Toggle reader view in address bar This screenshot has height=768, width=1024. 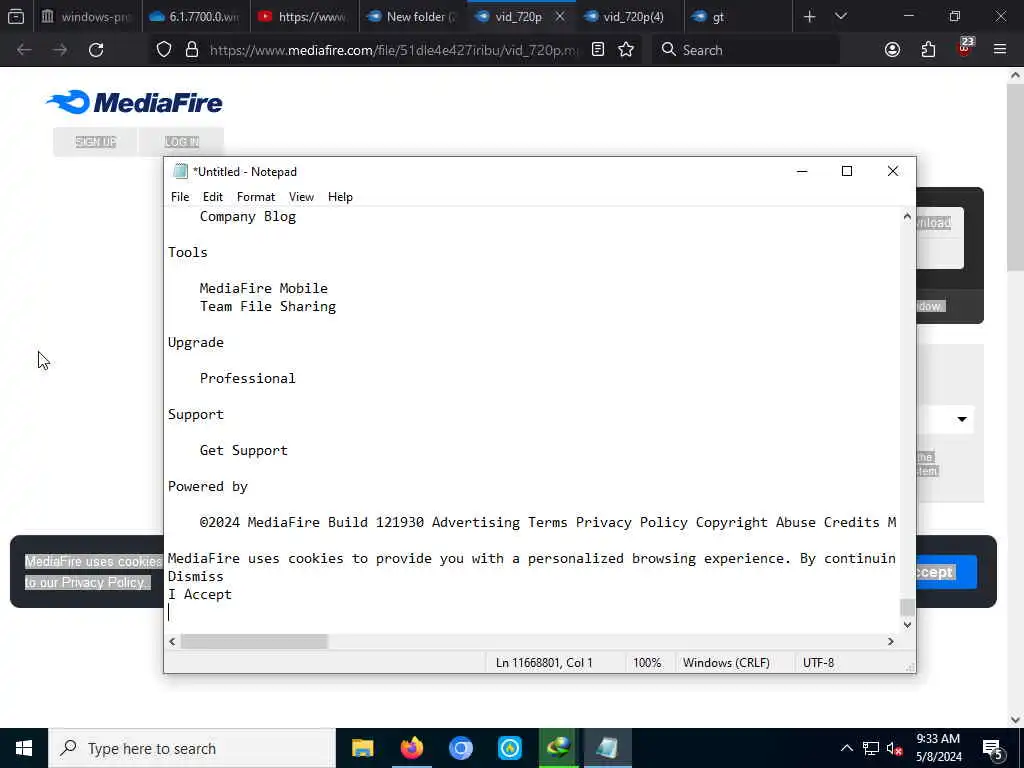[598, 50]
